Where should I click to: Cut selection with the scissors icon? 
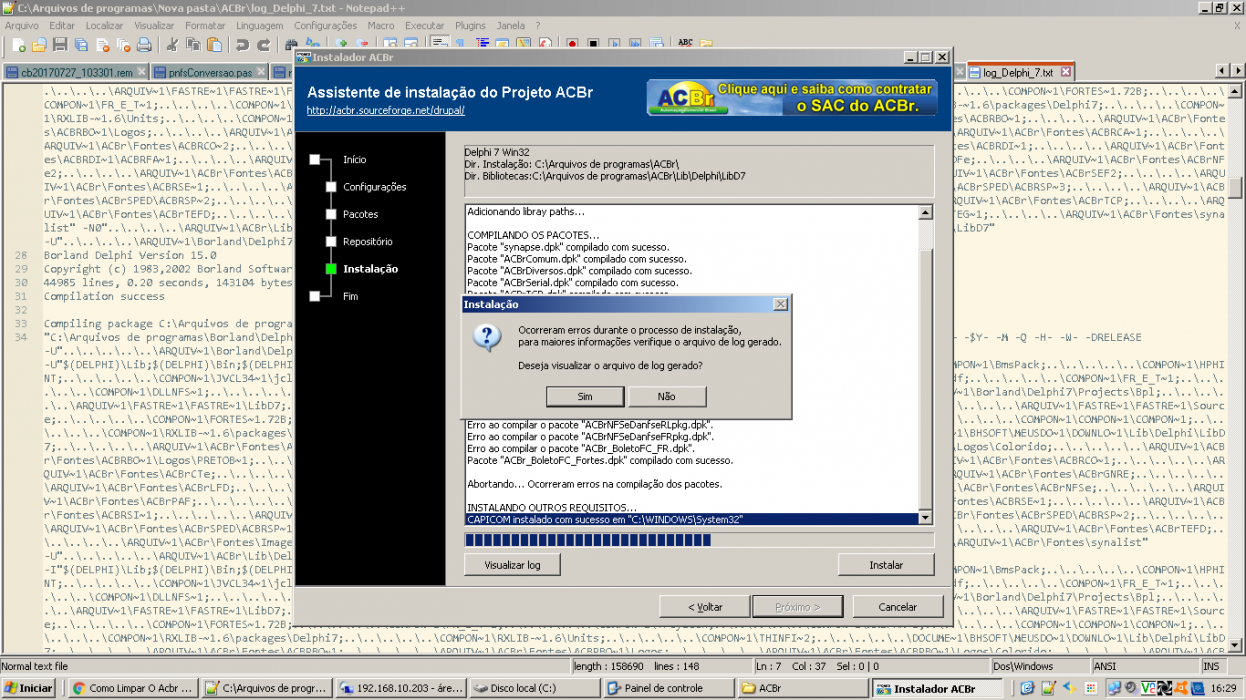(173, 45)
